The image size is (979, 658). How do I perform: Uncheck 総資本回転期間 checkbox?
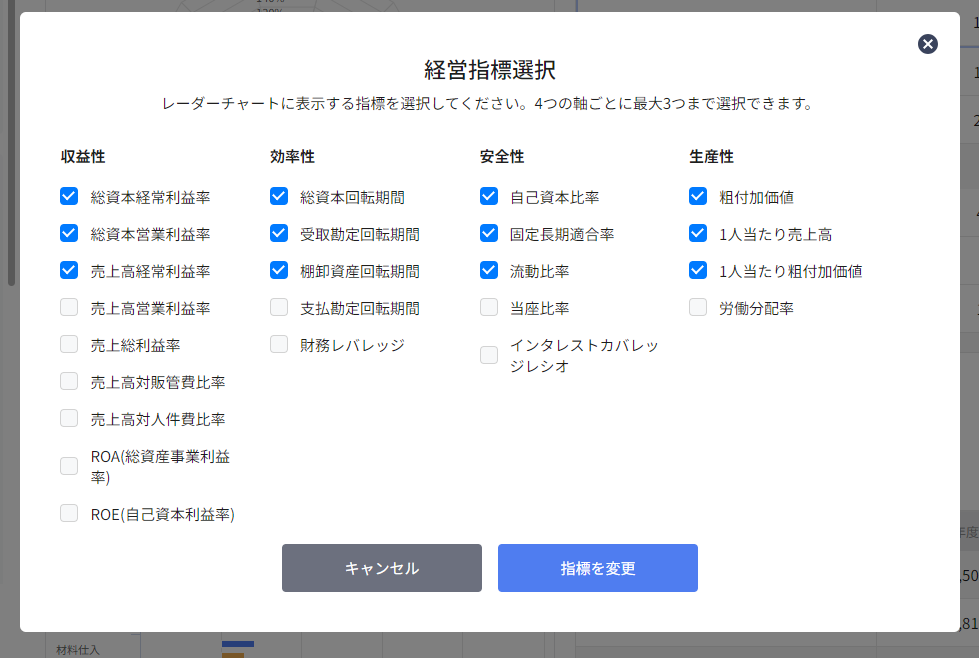(x=279, y=197)
